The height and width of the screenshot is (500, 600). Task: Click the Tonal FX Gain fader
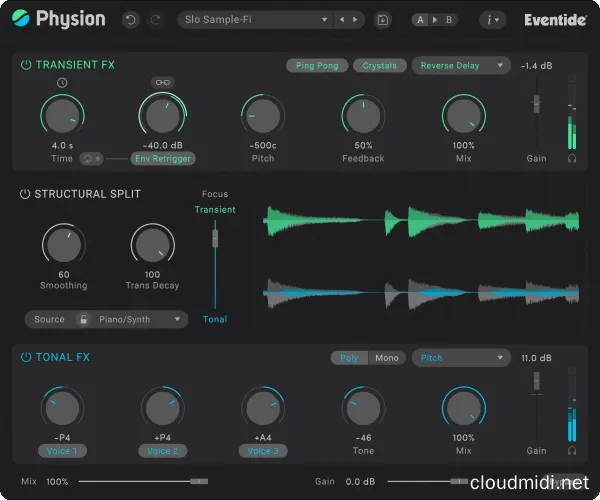click(x=536, y=381)
